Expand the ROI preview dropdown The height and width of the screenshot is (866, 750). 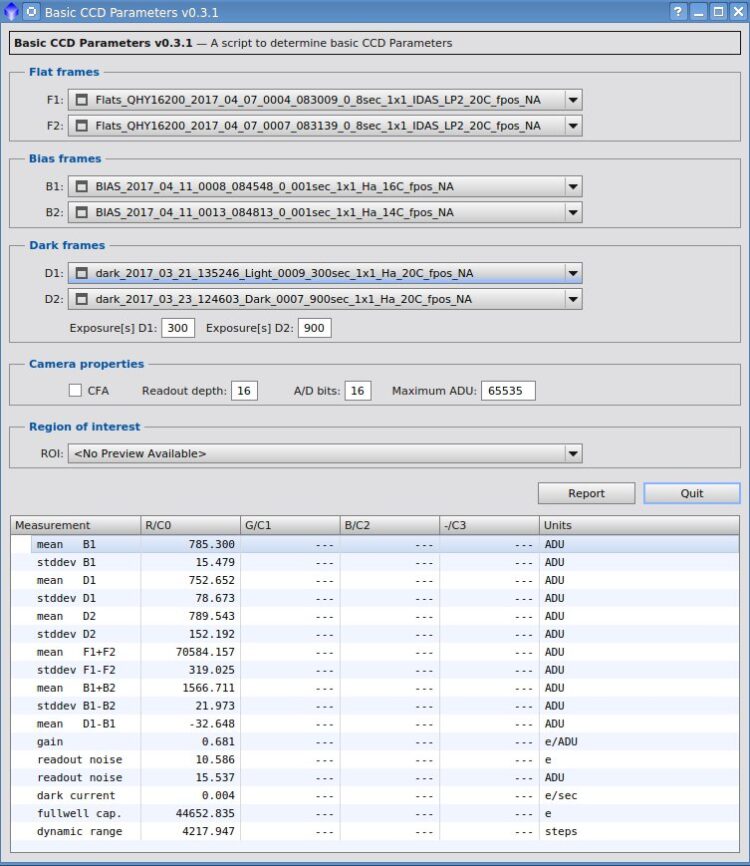(573, 454)
